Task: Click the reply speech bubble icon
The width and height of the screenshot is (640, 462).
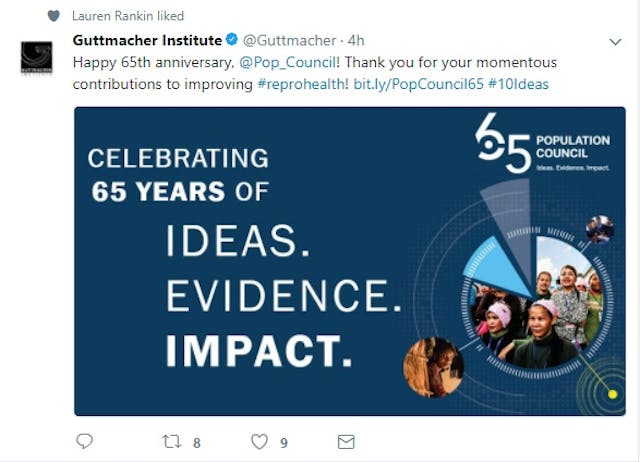Action: pyautogui.click(x=84, y=441)
